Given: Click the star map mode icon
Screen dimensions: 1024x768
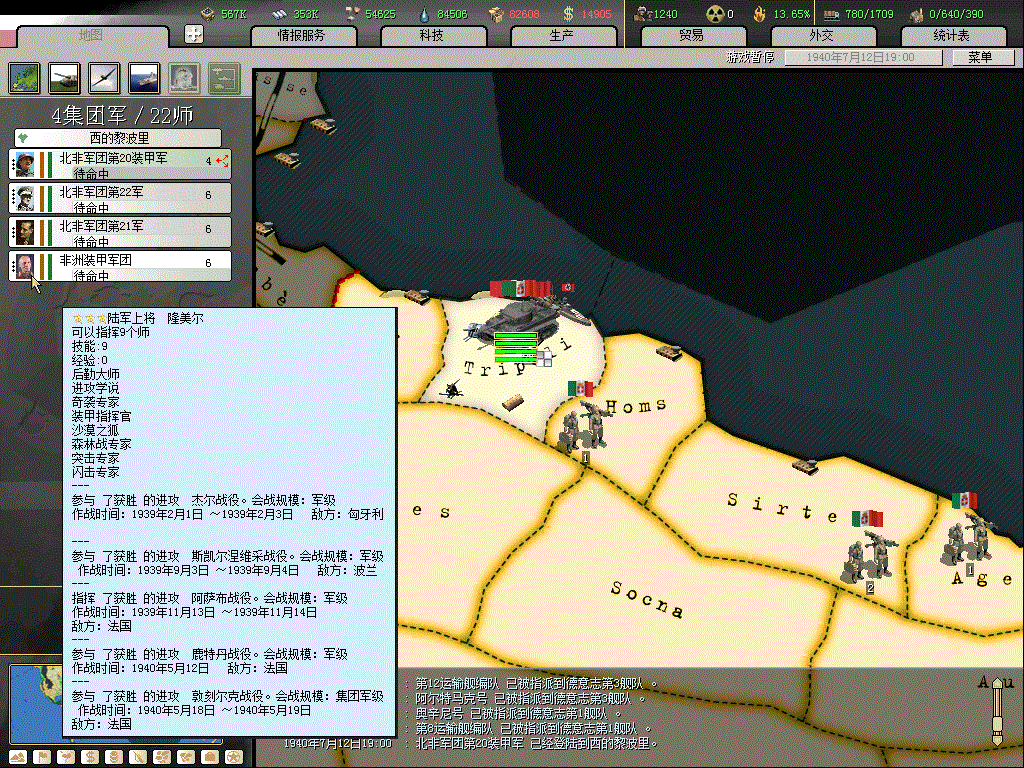Looking at the screenshot, I should 233,755.
